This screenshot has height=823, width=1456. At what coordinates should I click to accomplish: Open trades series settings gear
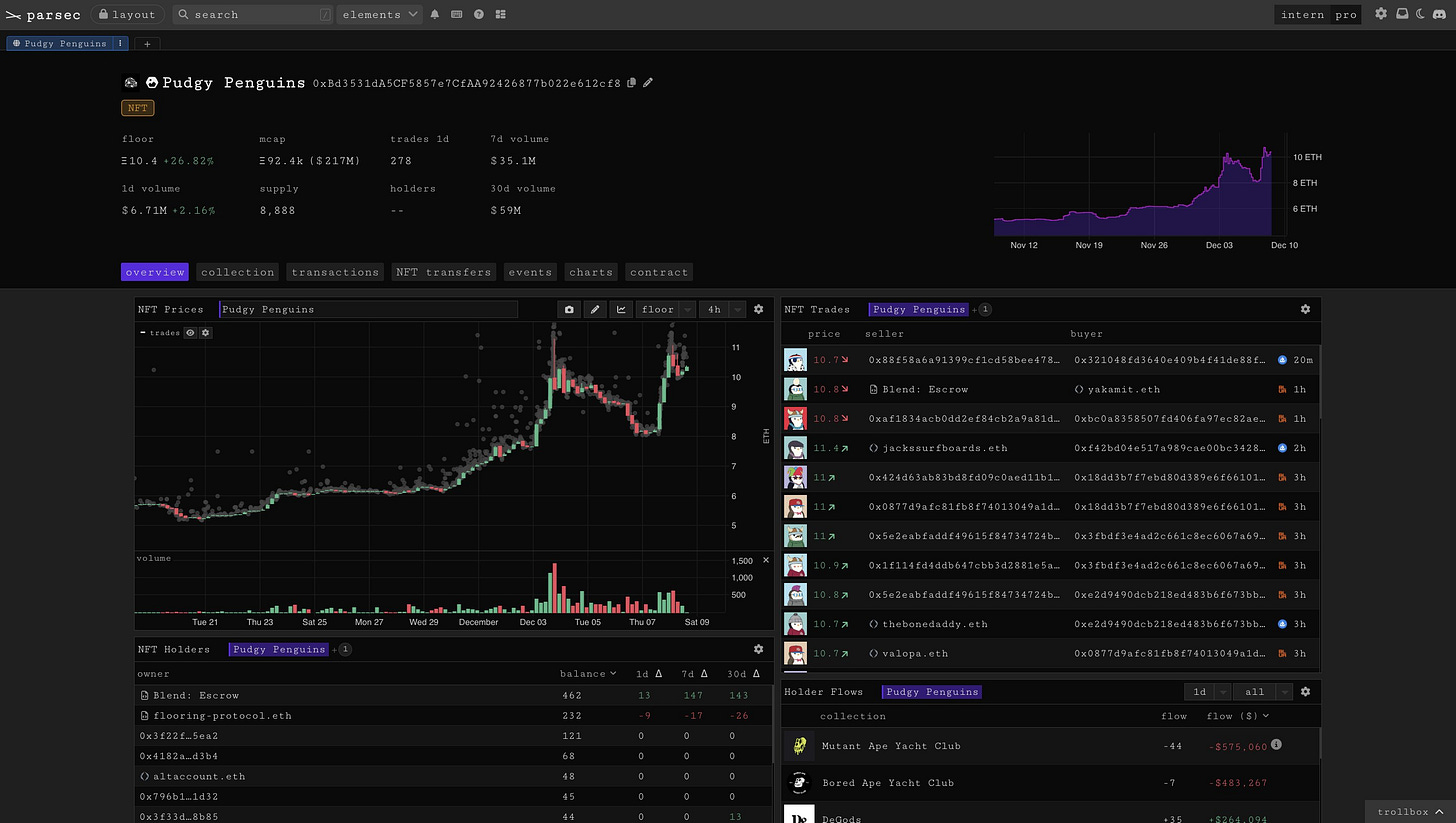tap(206, 333)
